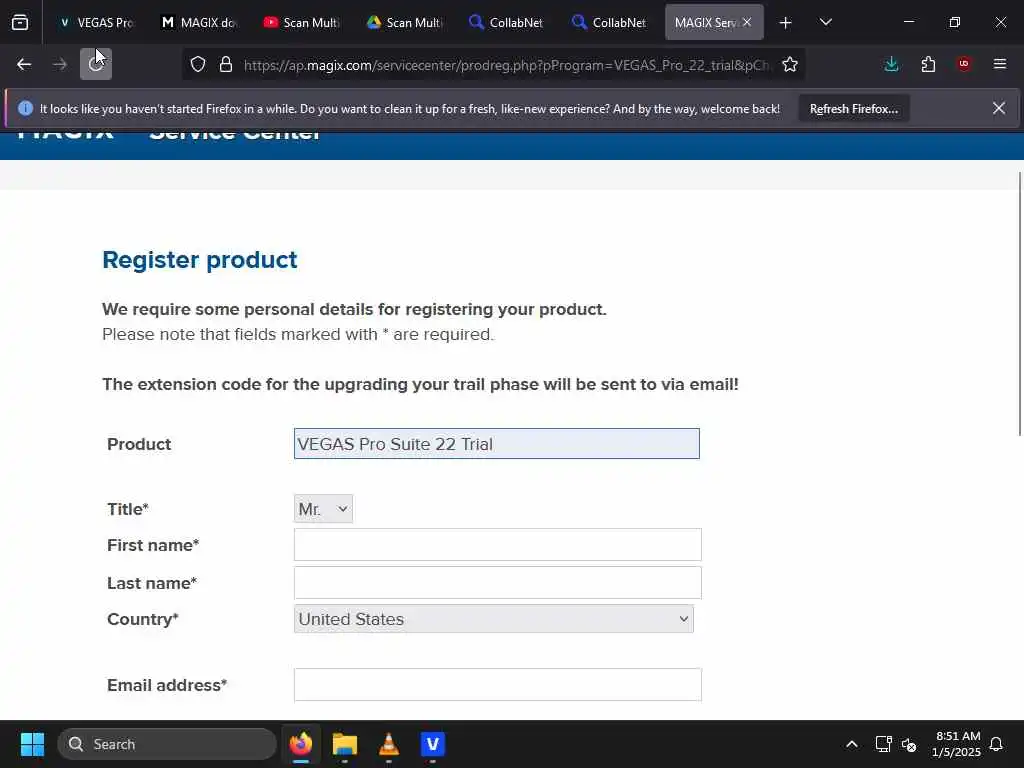
Task: Show hidden system tray icons
Action: click(852, 744)
